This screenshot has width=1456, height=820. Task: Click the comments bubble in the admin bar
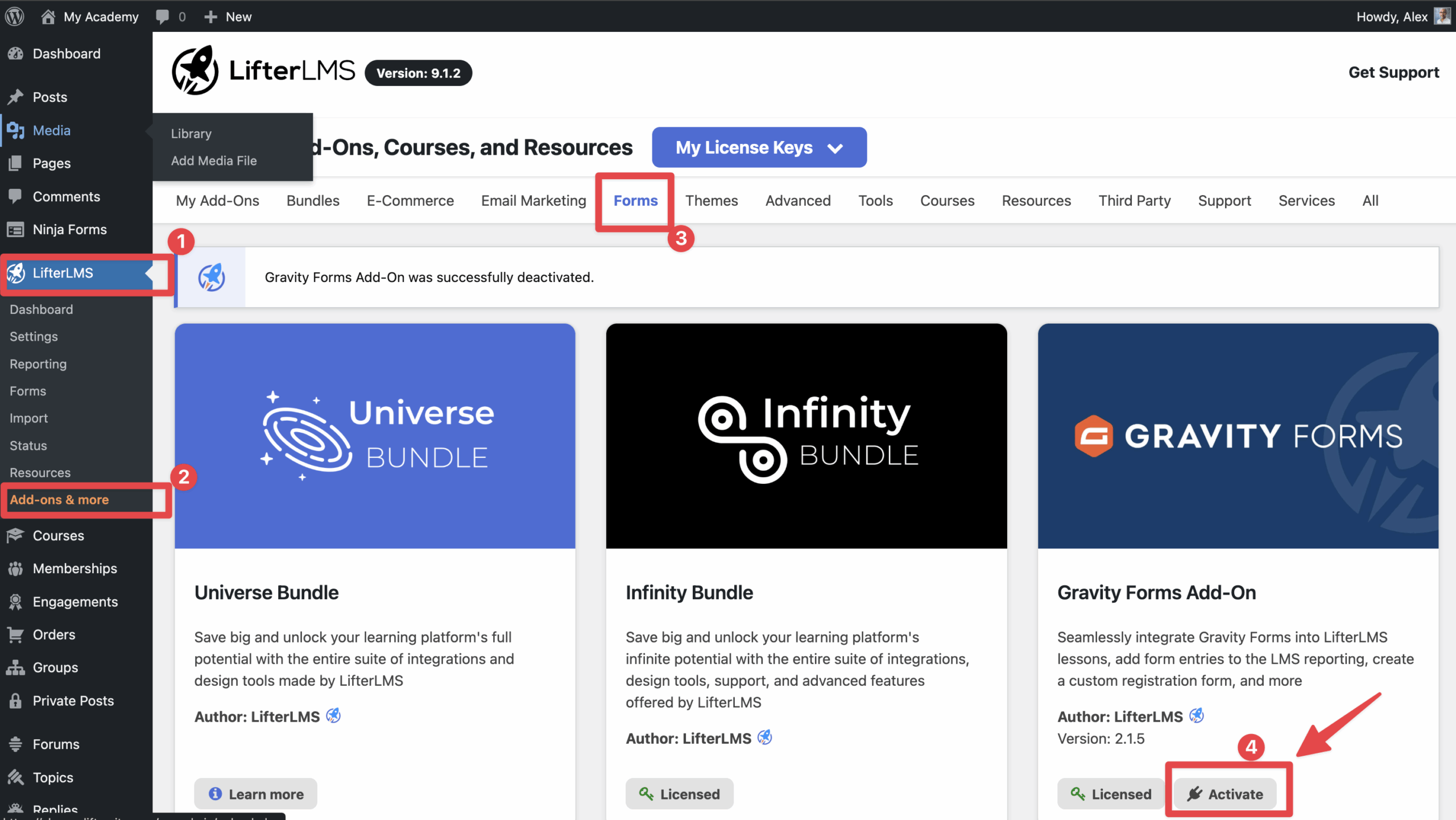[163, 16]
